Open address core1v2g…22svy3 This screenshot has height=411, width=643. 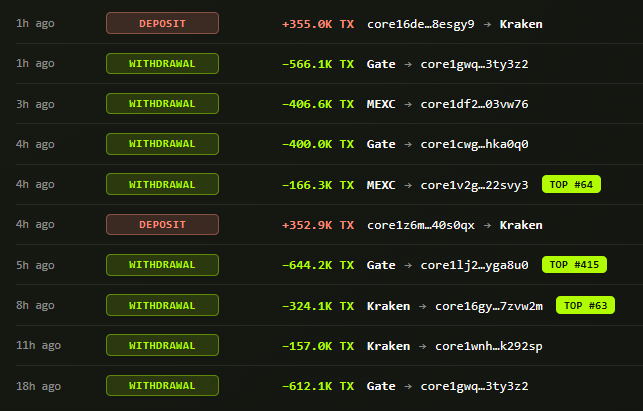pyautogui.click(x=474, y=185)
